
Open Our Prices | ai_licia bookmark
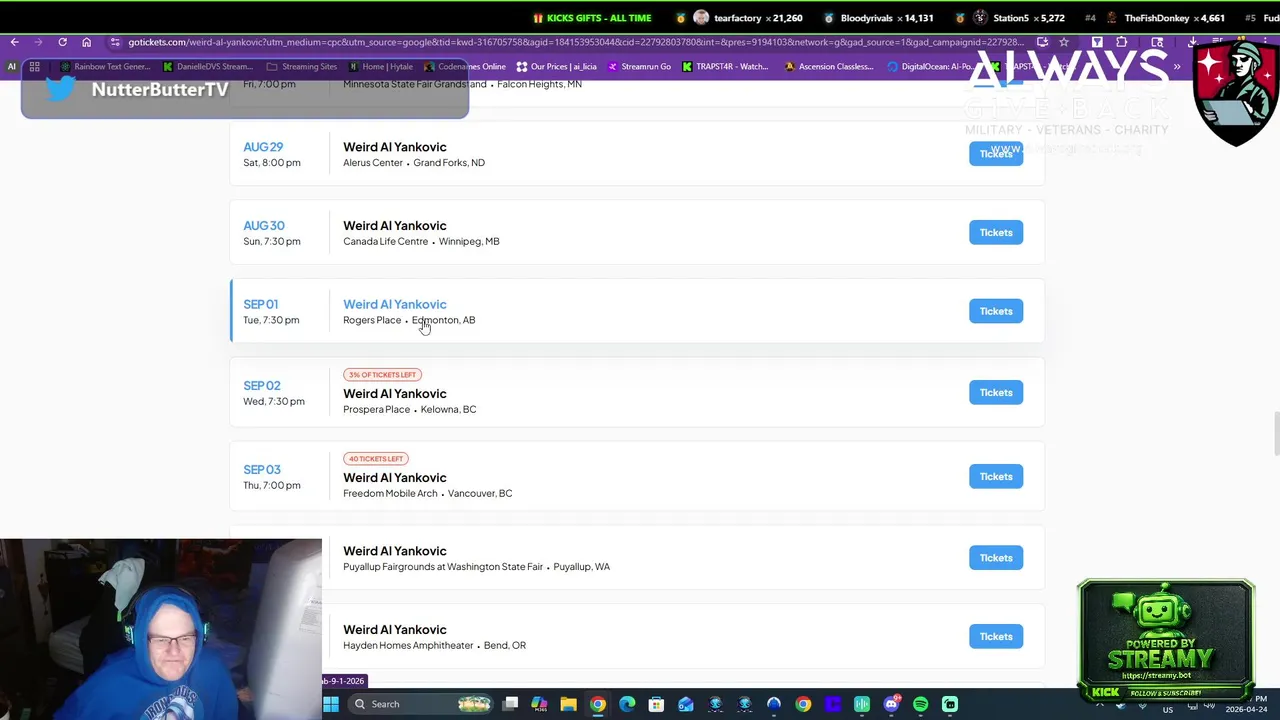[556, 67]
